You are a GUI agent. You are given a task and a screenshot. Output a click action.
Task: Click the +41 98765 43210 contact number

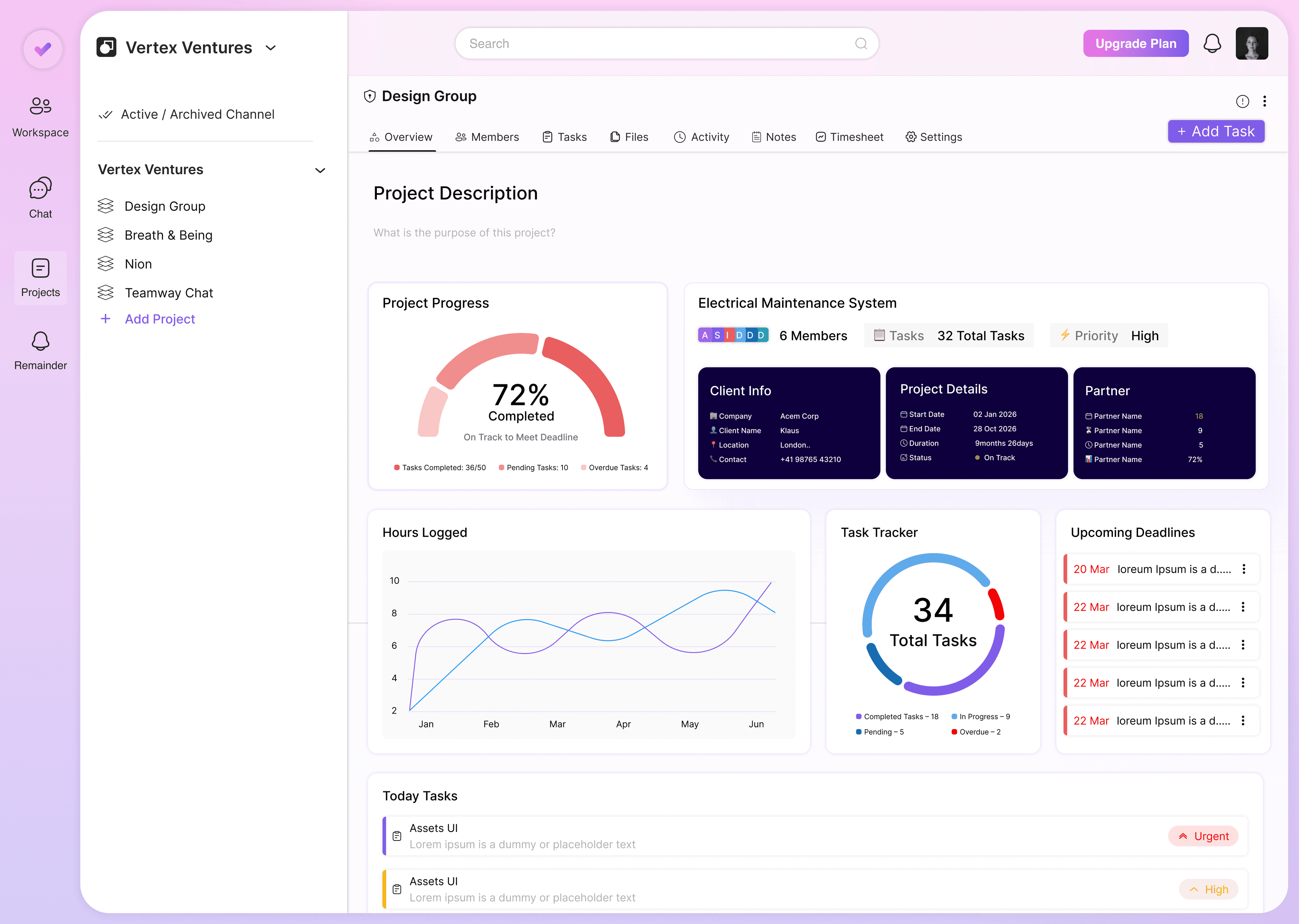point(811,459)
